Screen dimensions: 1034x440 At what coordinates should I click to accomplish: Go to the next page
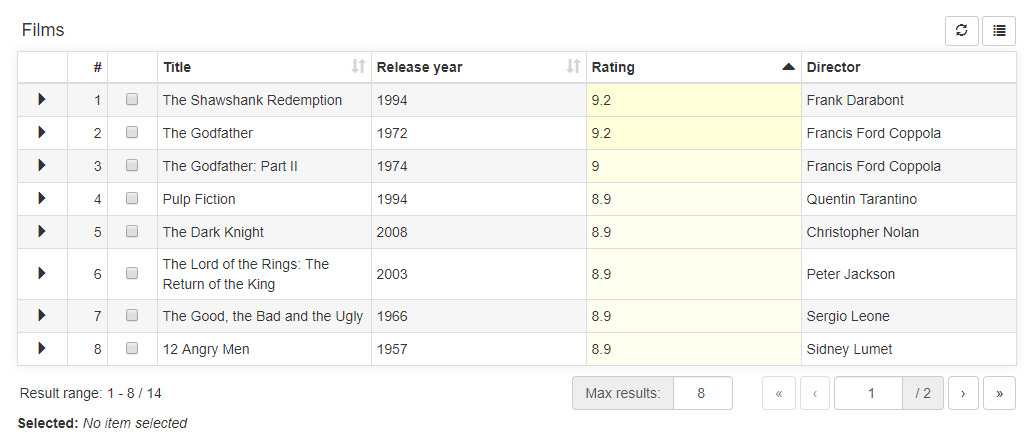point(963,394)
